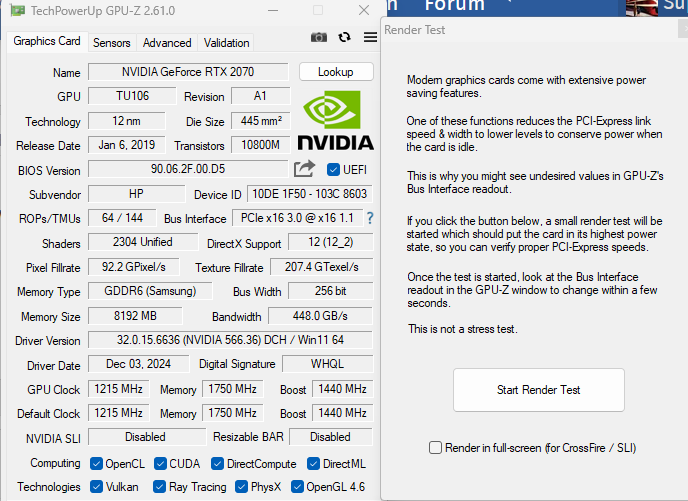688x501 pixels.
Task: Open the Sensors tab
Action: (x=112, y=43)
